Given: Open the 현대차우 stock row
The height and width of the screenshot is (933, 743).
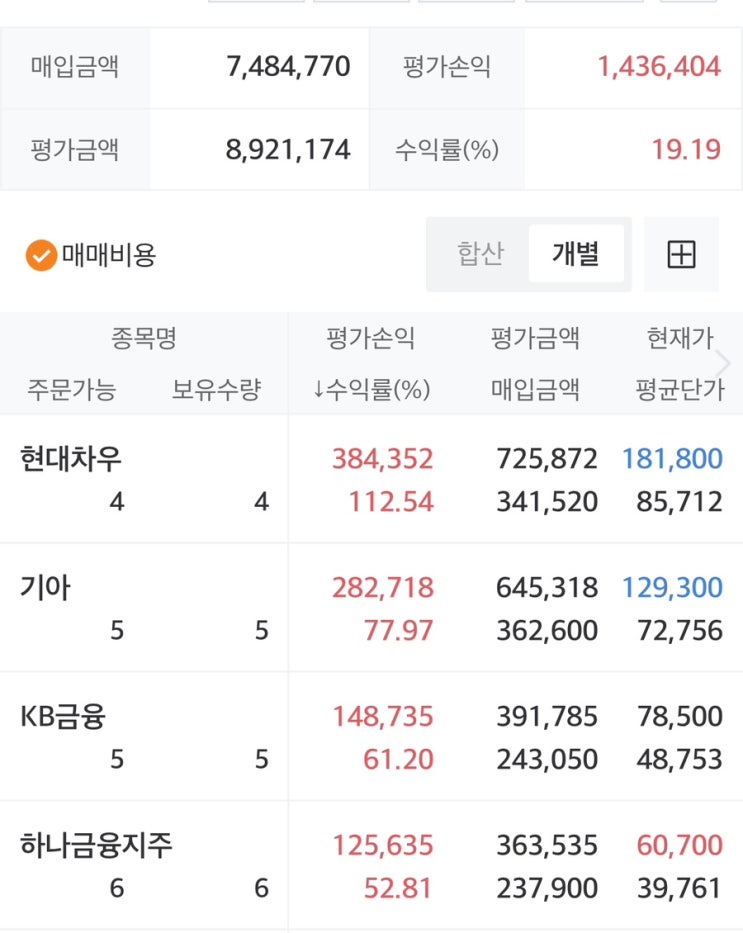Looking at the screenshot, I should [x=71, y=459].
